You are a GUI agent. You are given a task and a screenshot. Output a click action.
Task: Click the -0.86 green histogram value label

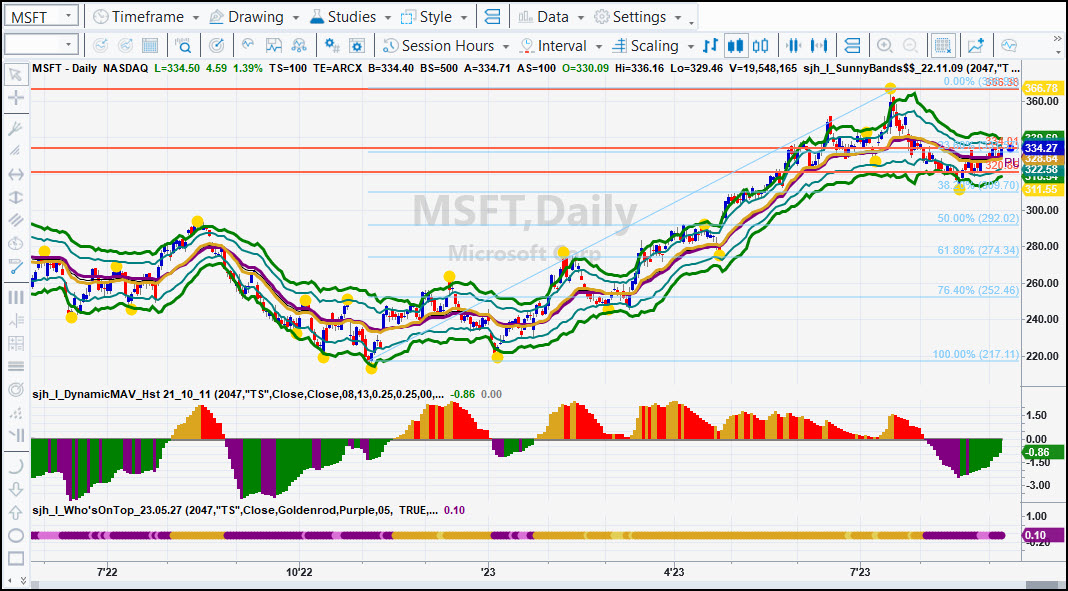[1042, 451]
